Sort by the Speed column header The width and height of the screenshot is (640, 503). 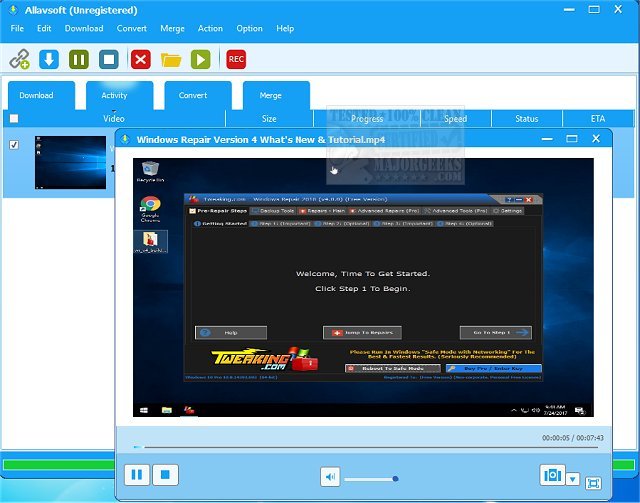point(456,118)
